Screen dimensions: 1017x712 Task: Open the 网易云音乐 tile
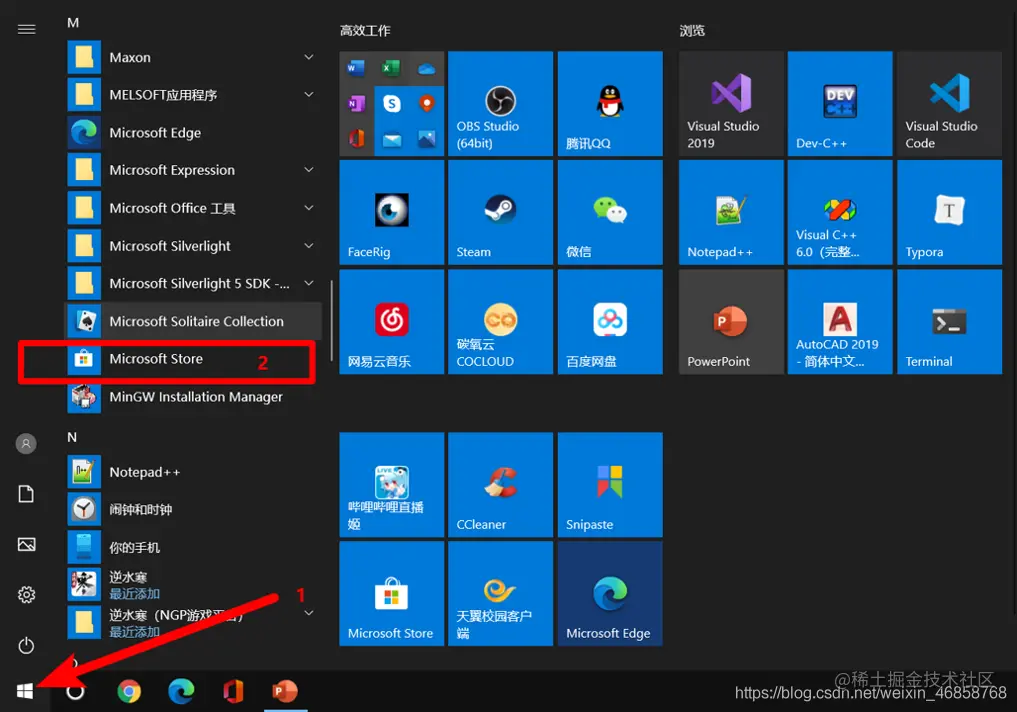(391, 322)
